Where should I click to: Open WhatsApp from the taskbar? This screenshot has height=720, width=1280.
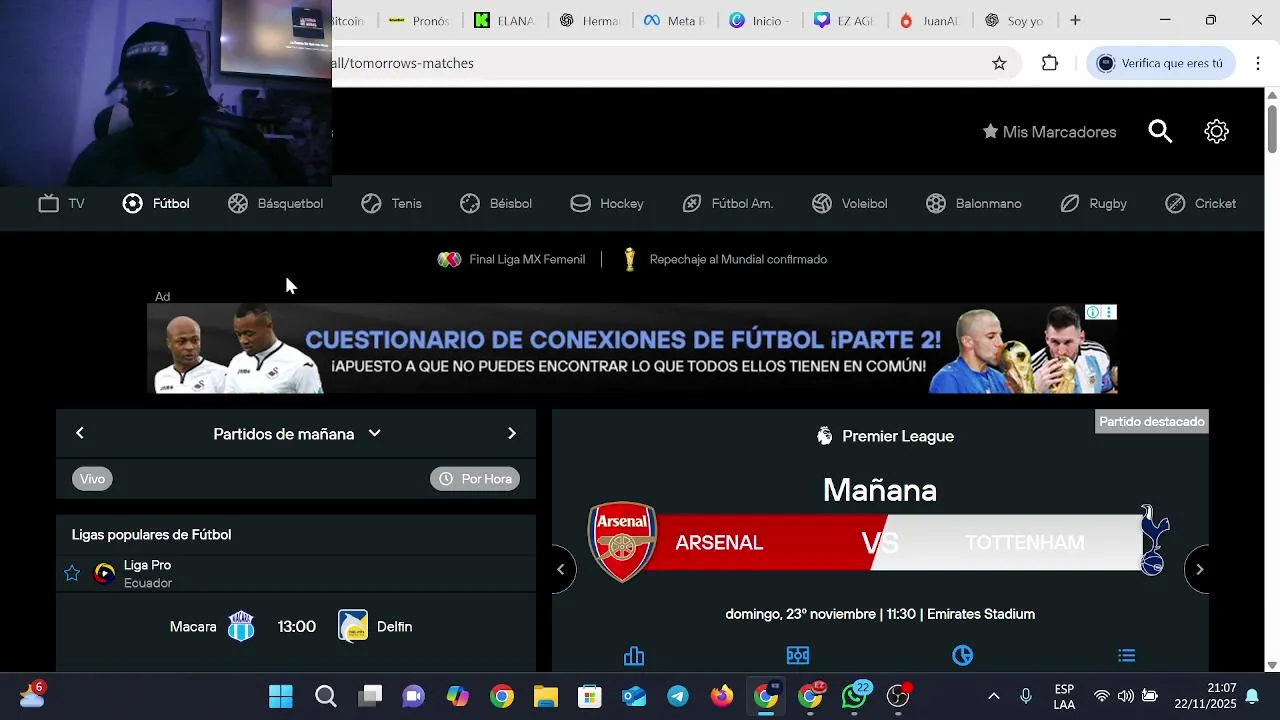855,696
